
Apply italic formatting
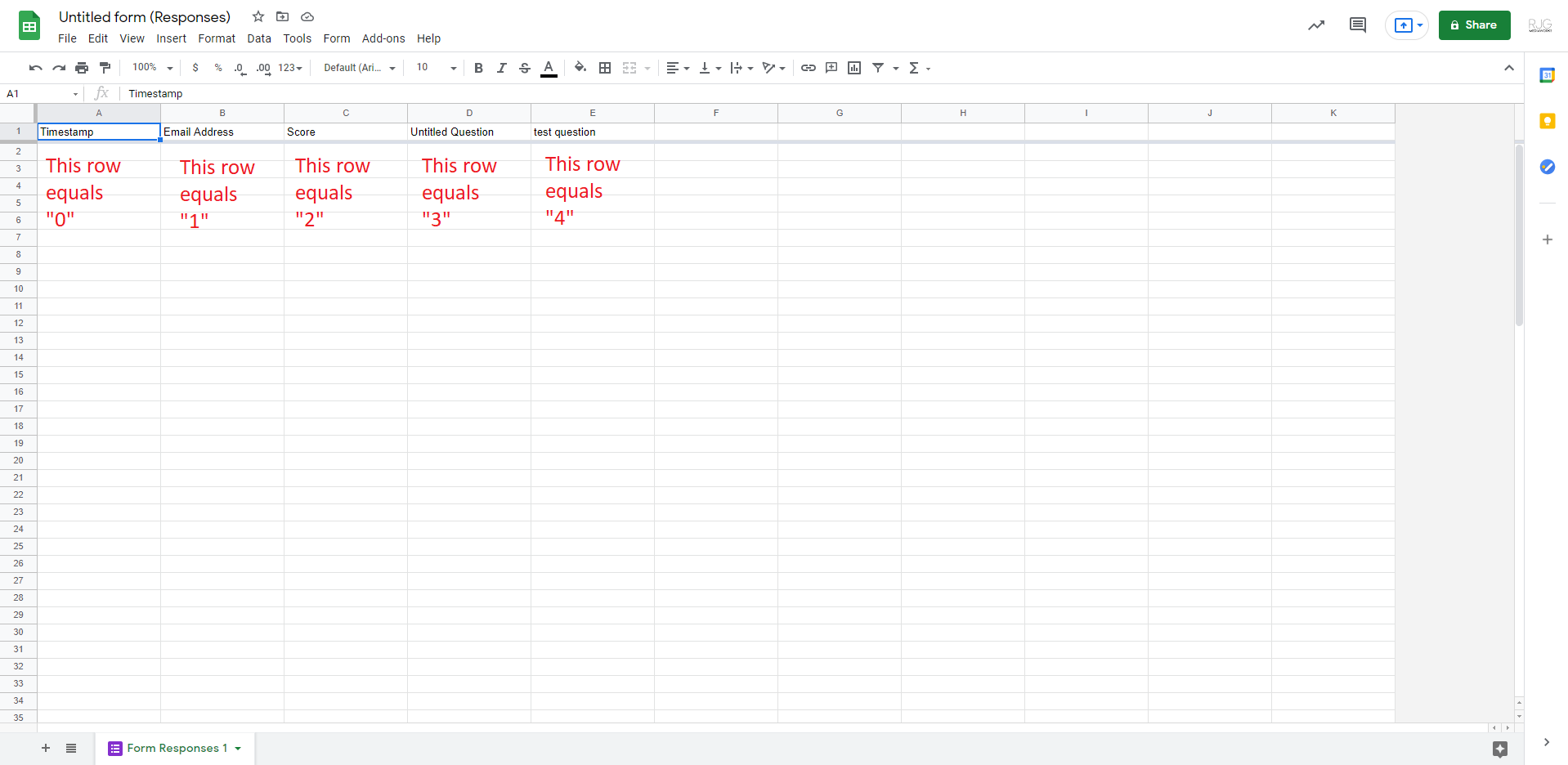[502, 68]
